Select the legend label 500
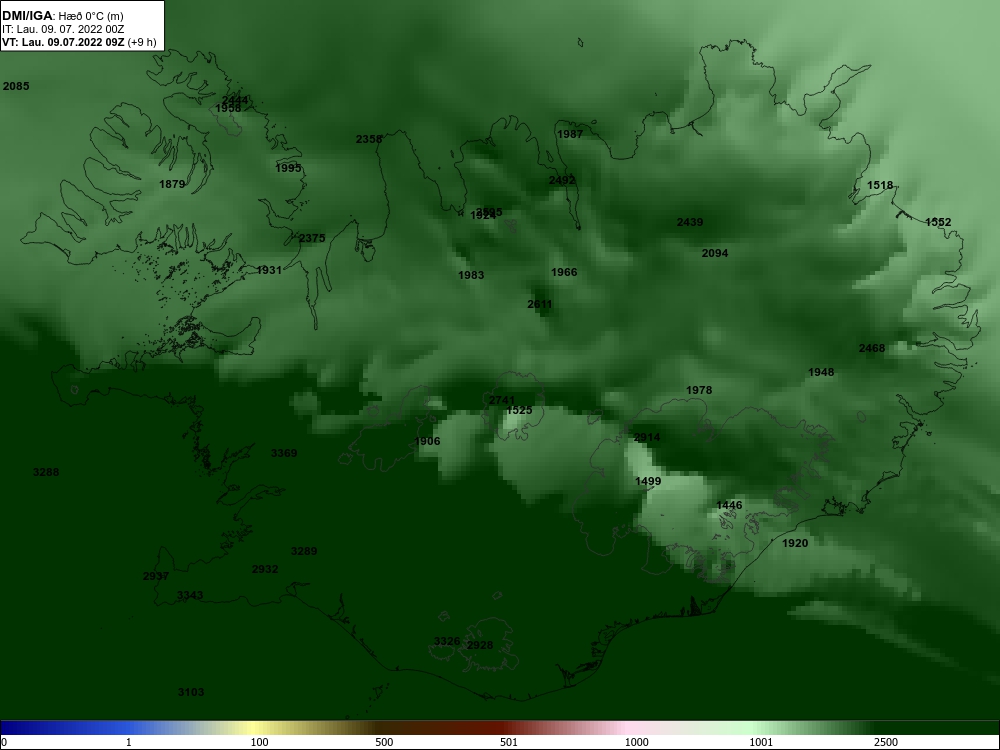 (x=384, y=742)
